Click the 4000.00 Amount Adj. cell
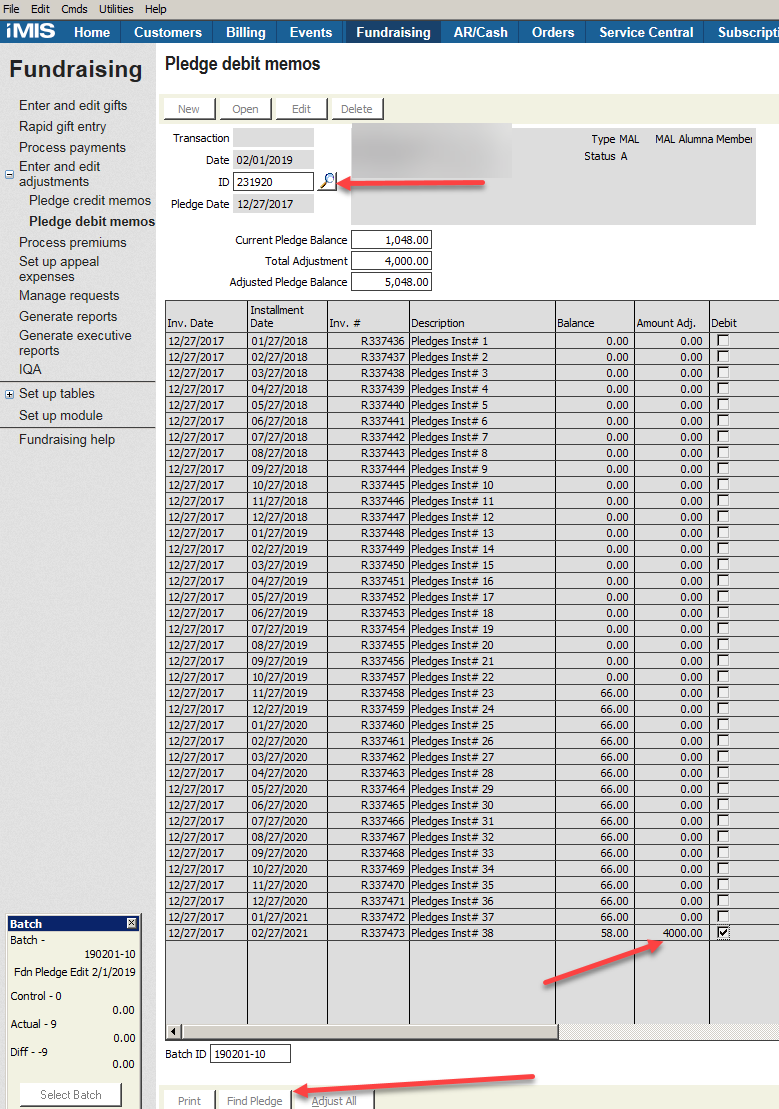Image resolution: width=779 pixels, height=1109 pixels. [x=672, y=933]
